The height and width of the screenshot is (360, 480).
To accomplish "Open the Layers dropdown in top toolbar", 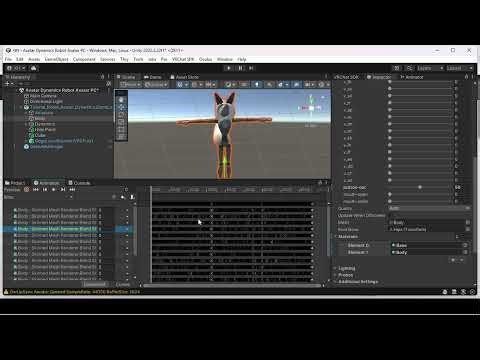I will 430,68.
